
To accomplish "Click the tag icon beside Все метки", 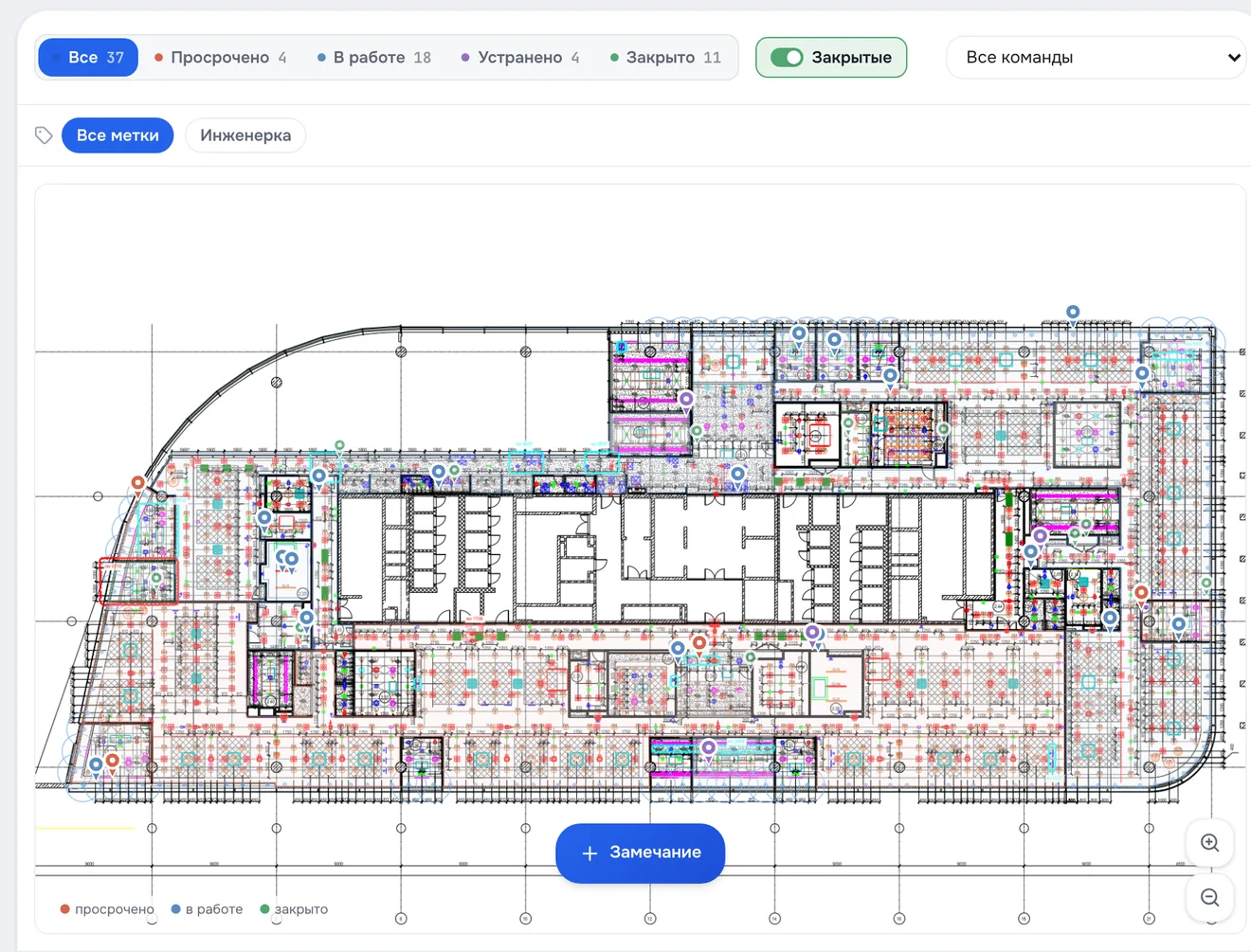I will point(44,135).
